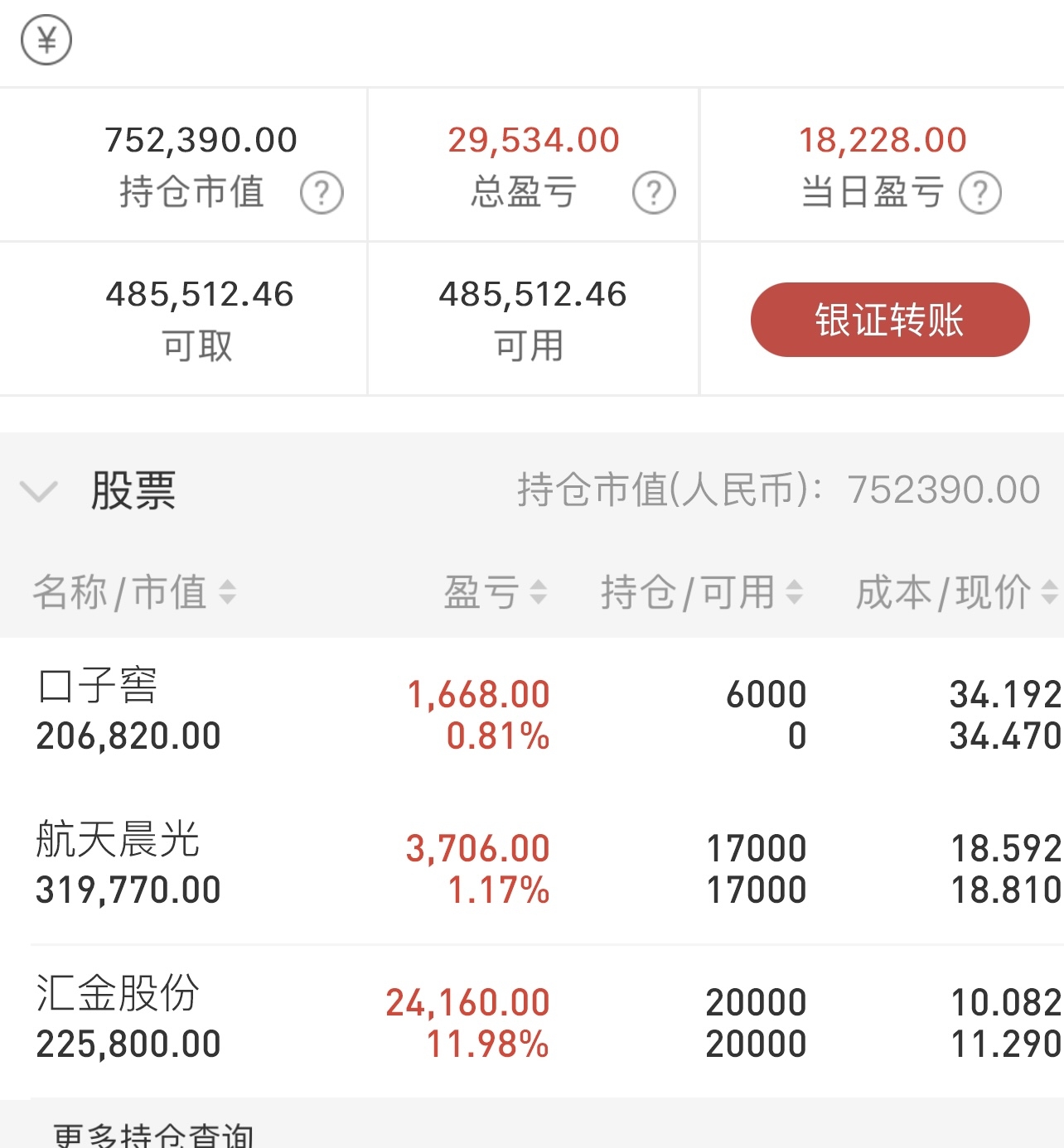Click the 银证转账 button
The width and height of the screenshot is (1064, 1148).
tap(890, 320)
